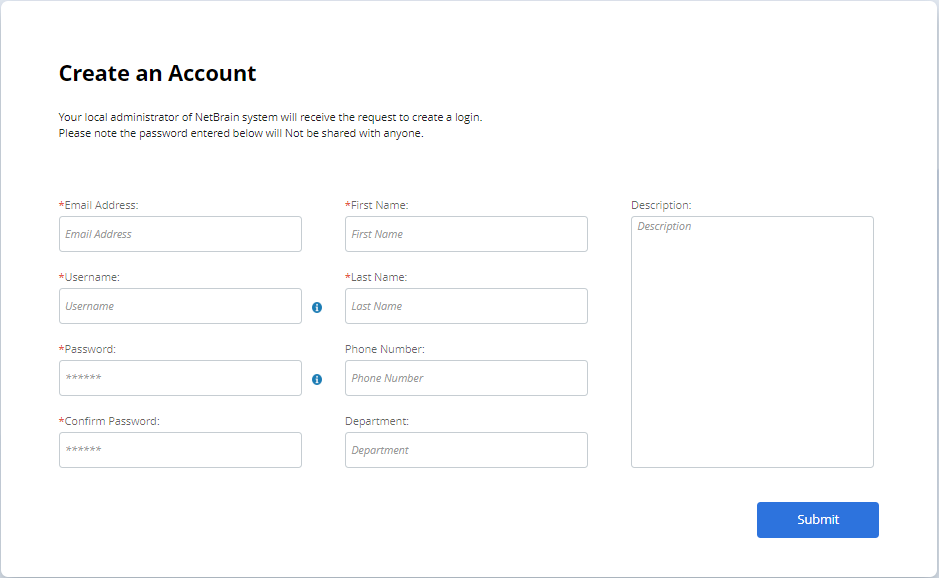Click the Phone Number input field
The height and width of the screenshot is (578, 939).
(x=466, y=377)
